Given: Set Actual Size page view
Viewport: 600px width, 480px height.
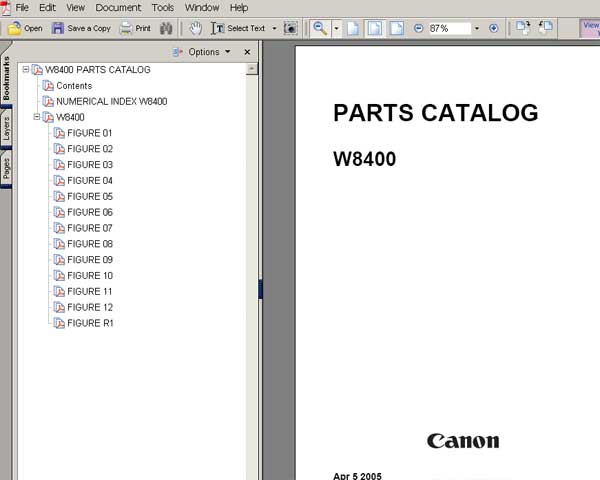Looking at the screenshot, I should point(353,28).
